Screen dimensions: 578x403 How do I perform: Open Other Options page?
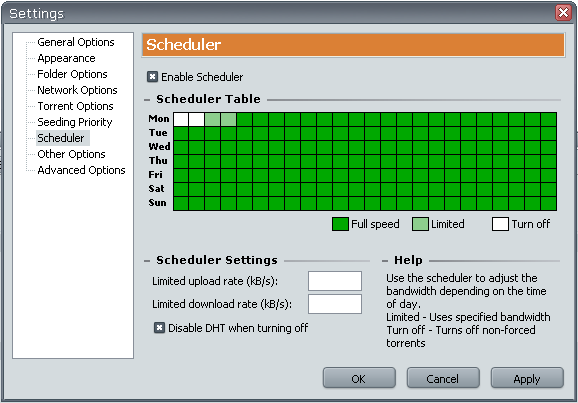(x=72, y=154)
